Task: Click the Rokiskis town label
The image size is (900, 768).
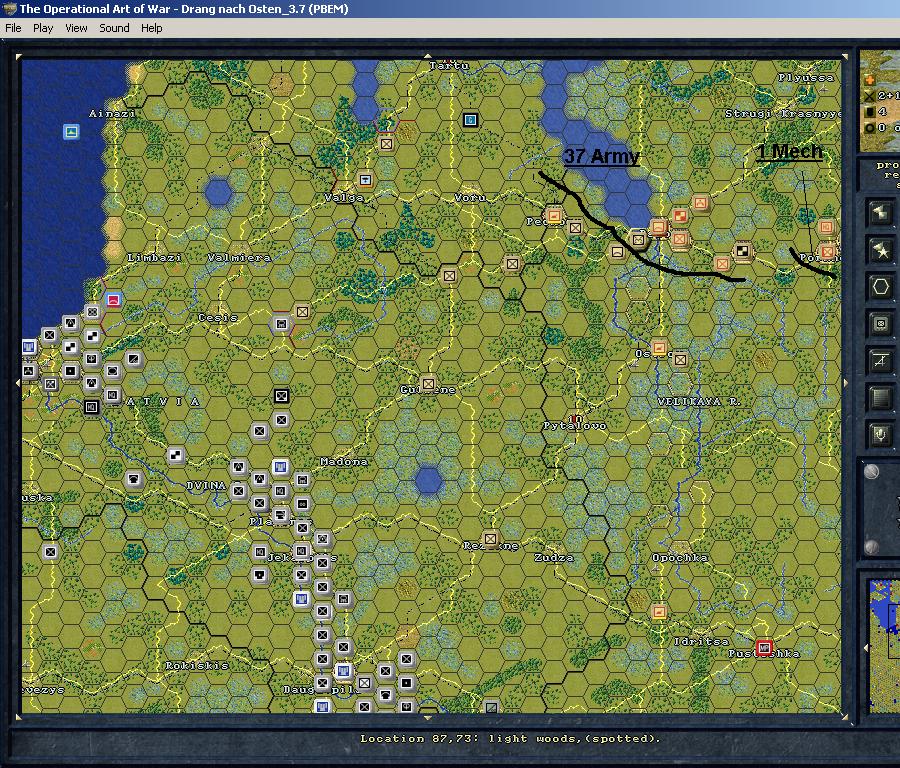Action: (197, 665)
